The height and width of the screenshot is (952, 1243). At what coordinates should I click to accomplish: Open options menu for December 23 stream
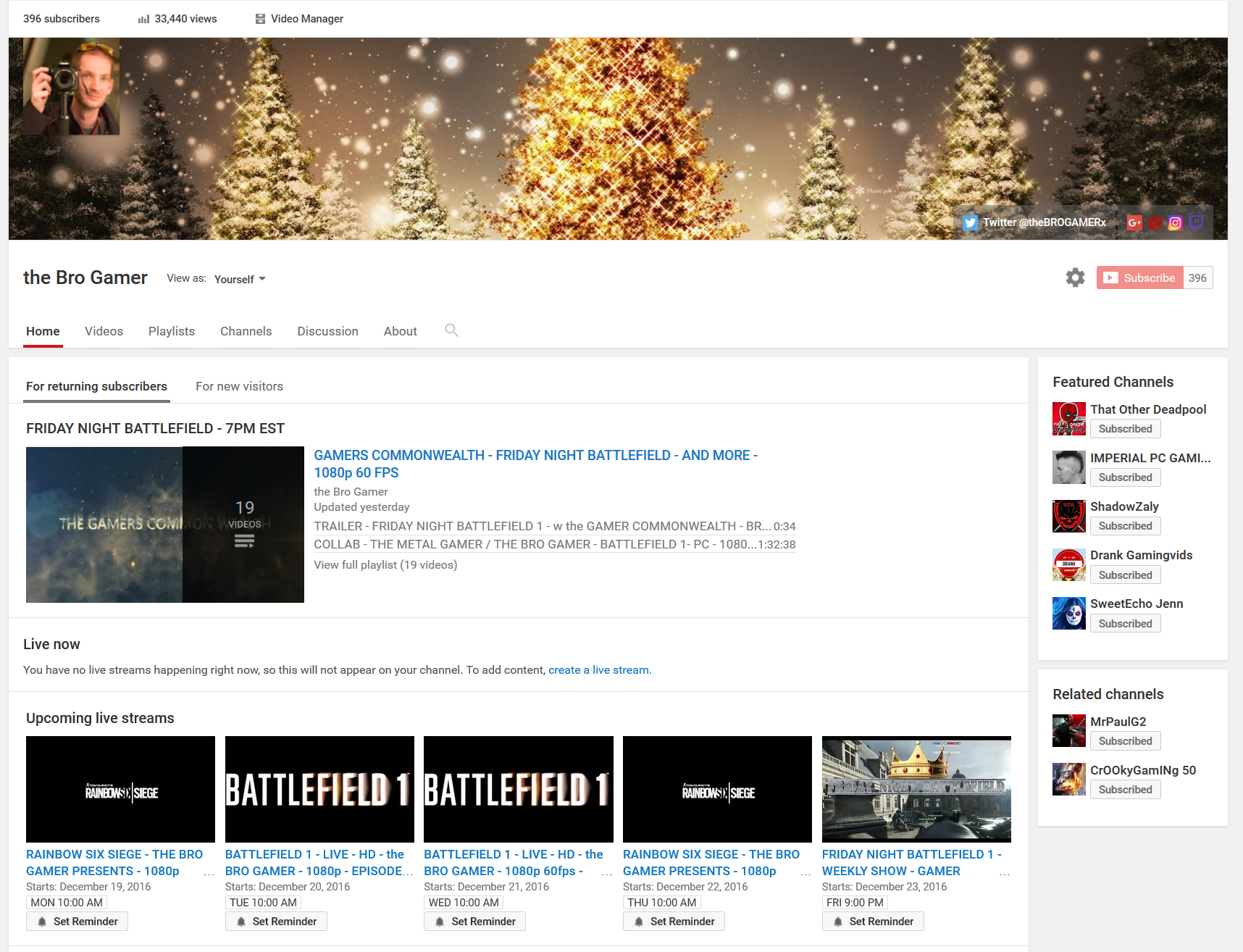pos(1005,874)
